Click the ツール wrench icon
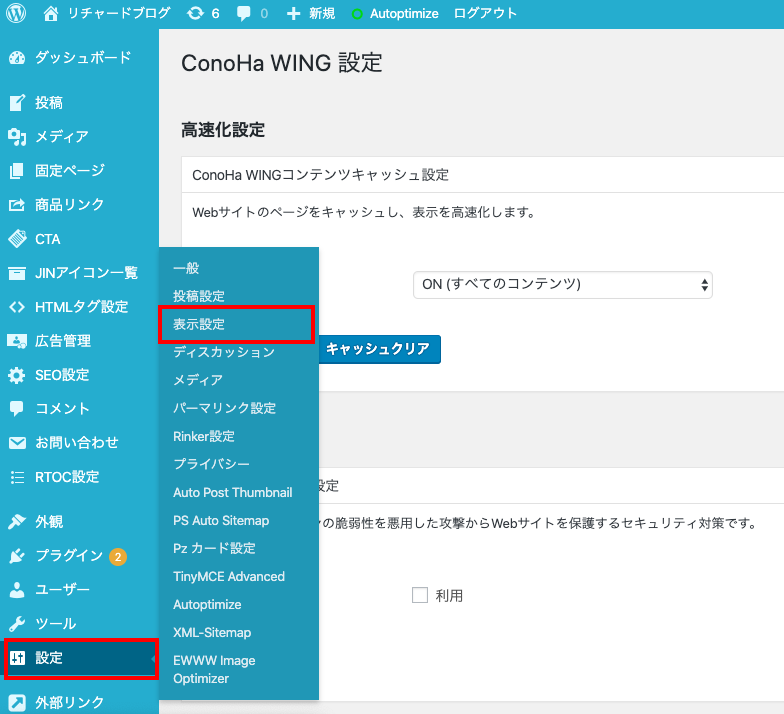 pyautogui.click(x=17, y=624)
